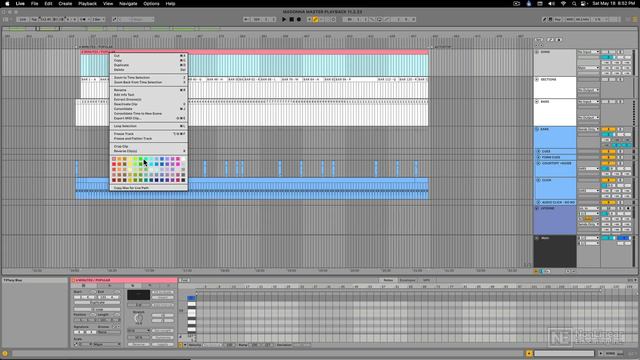
Task: Open the SONG track input type dropdown
Action: click(x=588, y=52)
